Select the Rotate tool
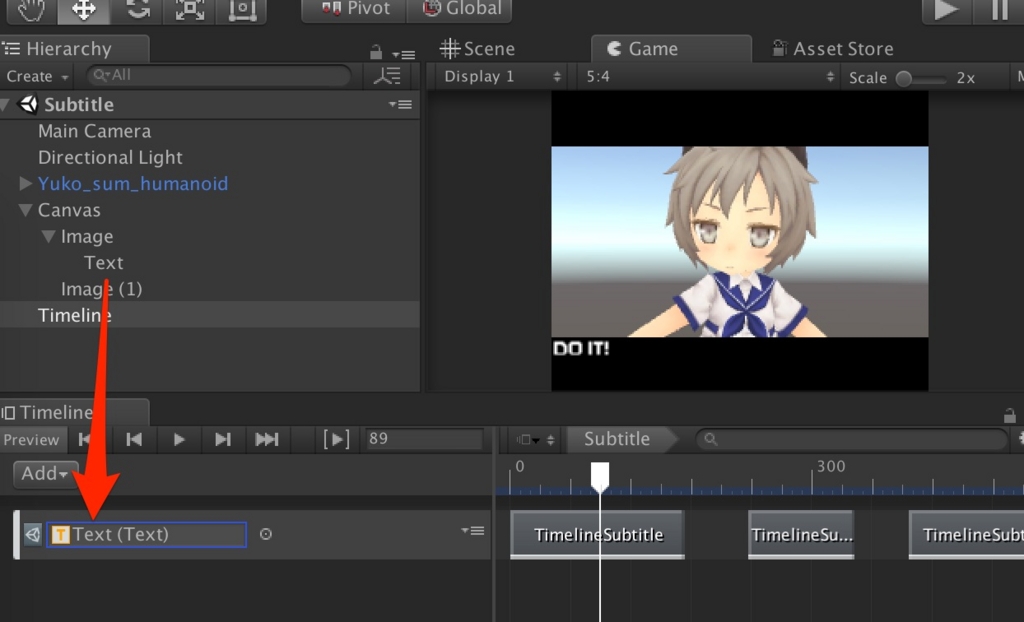Image resolution: width=1024 pixels, height=622 pixels. point(136,10)
